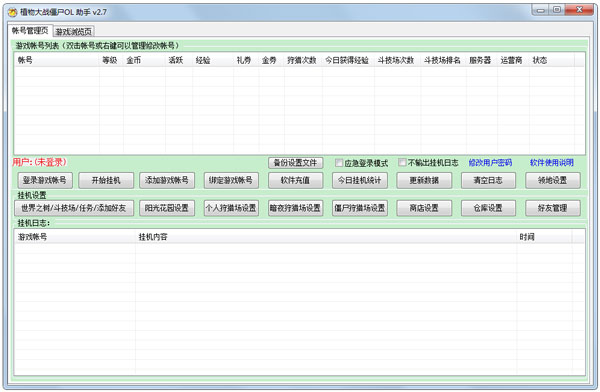Click the 挂机内容 log column header

click(x=326, y=237)
